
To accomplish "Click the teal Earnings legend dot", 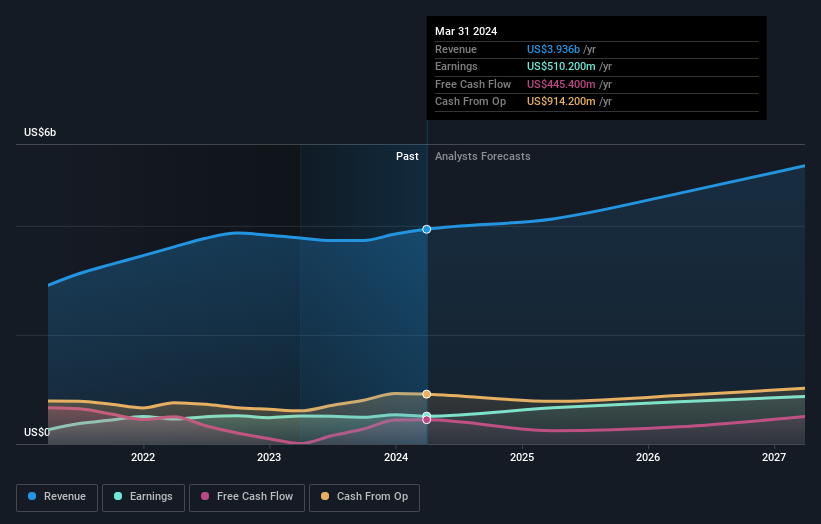I will (x=118, y=496).
